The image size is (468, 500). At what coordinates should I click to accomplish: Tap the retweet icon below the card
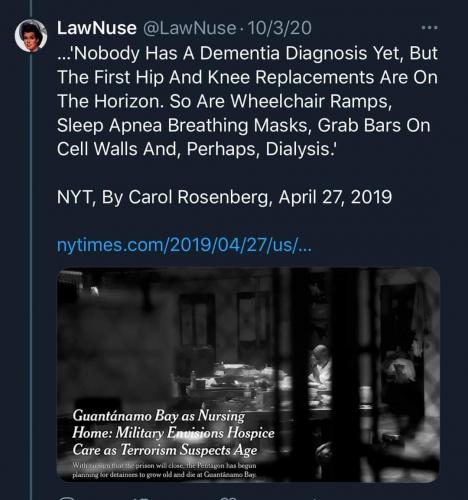(143, 498)
